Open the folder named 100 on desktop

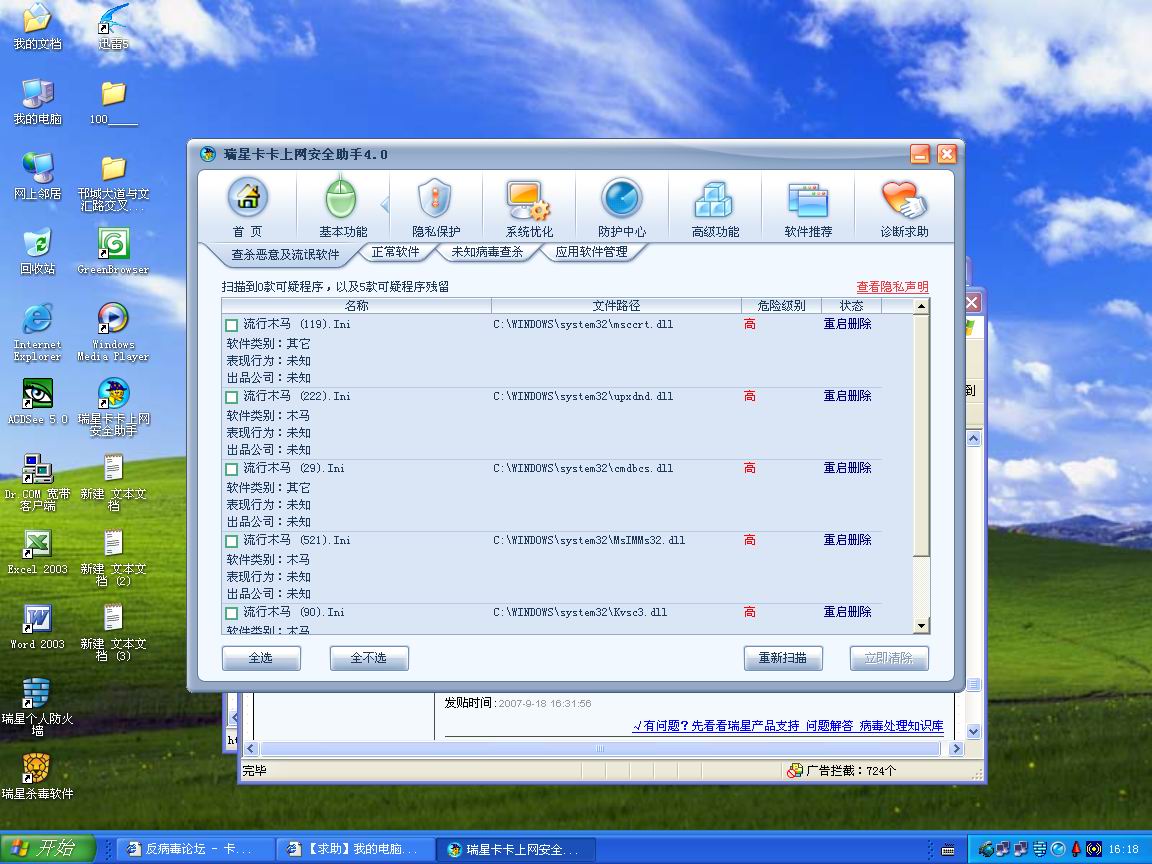tap(113, 101)
